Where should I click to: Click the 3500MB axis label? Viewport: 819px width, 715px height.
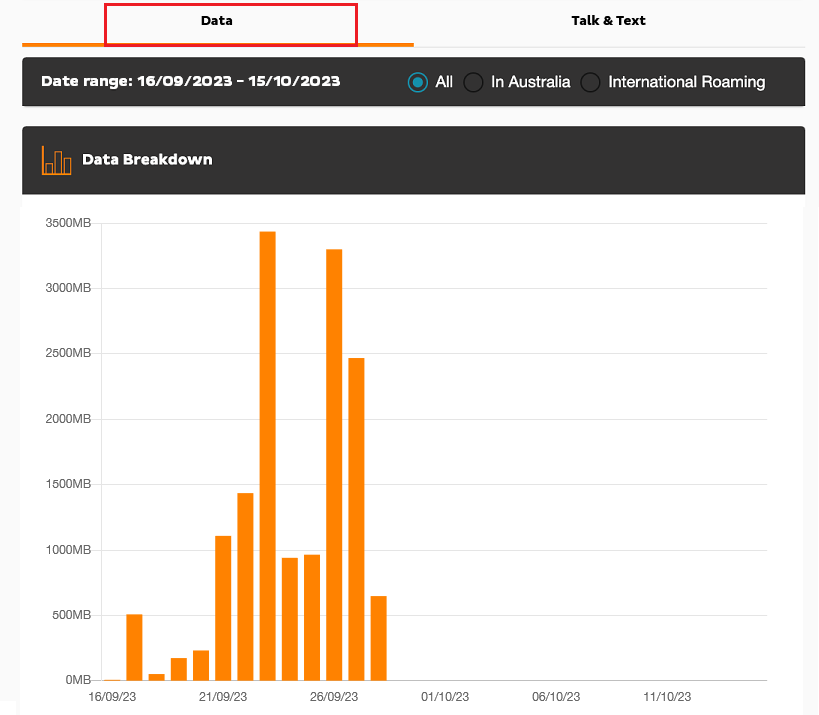[x=70, y=222]
